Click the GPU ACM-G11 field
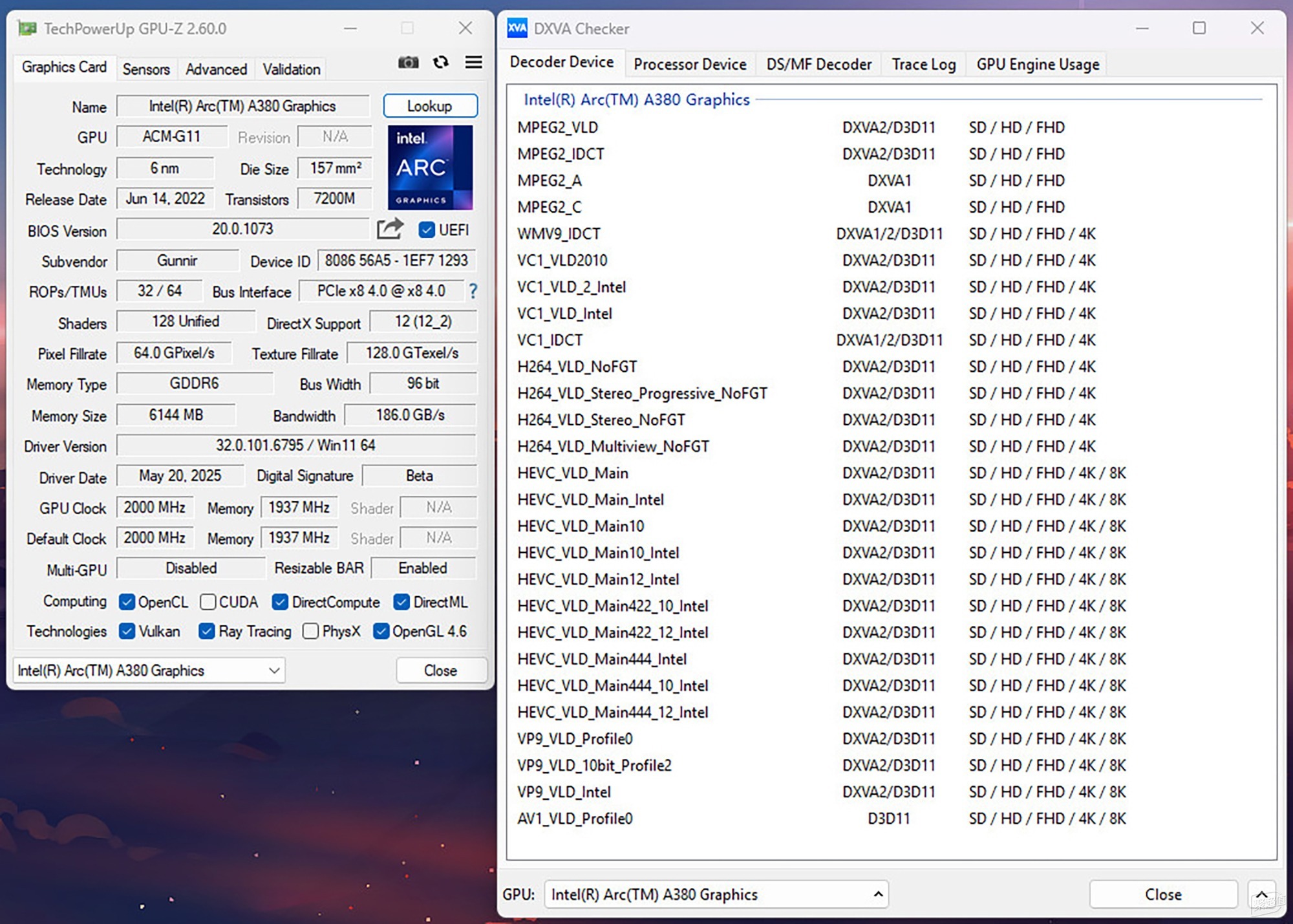This screenshot has height=924, width=1293. [171, 136]
